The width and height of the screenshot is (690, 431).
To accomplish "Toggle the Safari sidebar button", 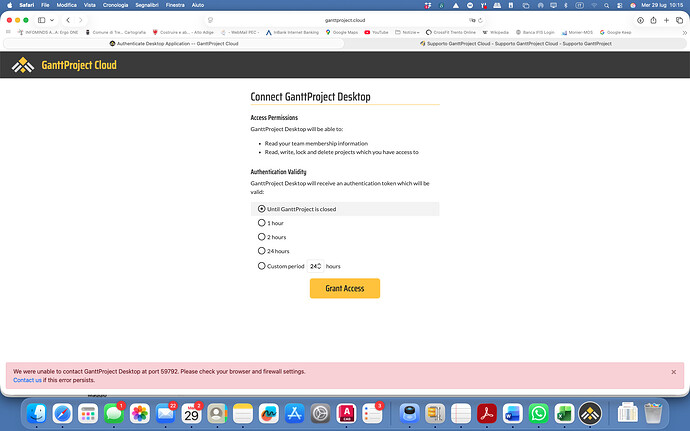I will point(42,20).
